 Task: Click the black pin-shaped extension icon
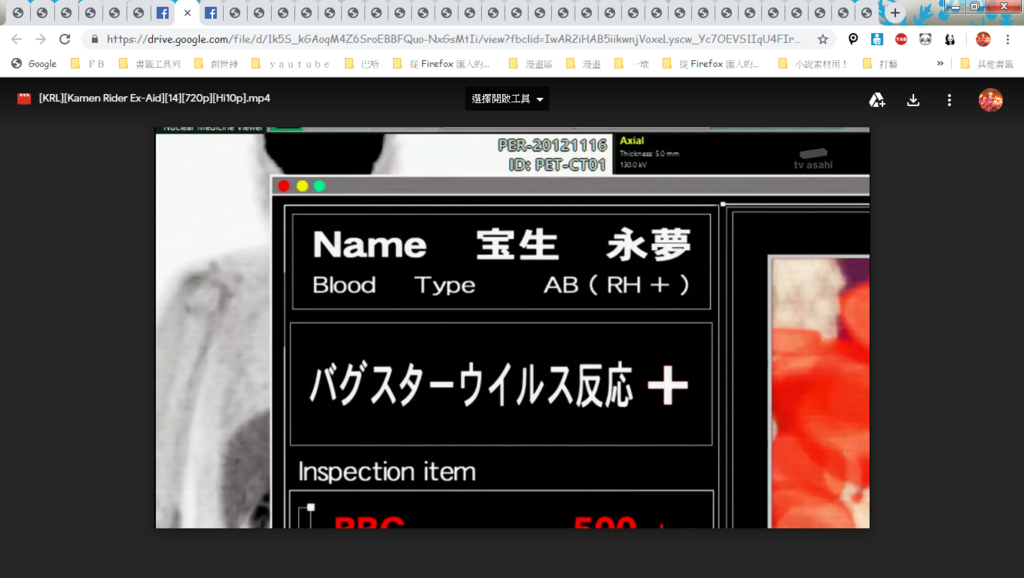pos(853,39)
